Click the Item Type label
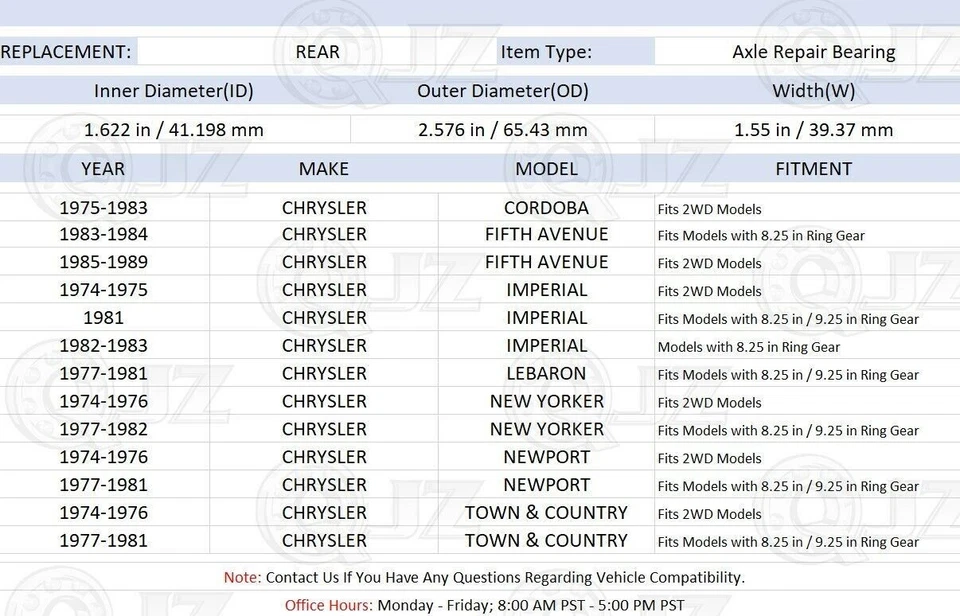960x616 pixels. click(x=546, y=51)
